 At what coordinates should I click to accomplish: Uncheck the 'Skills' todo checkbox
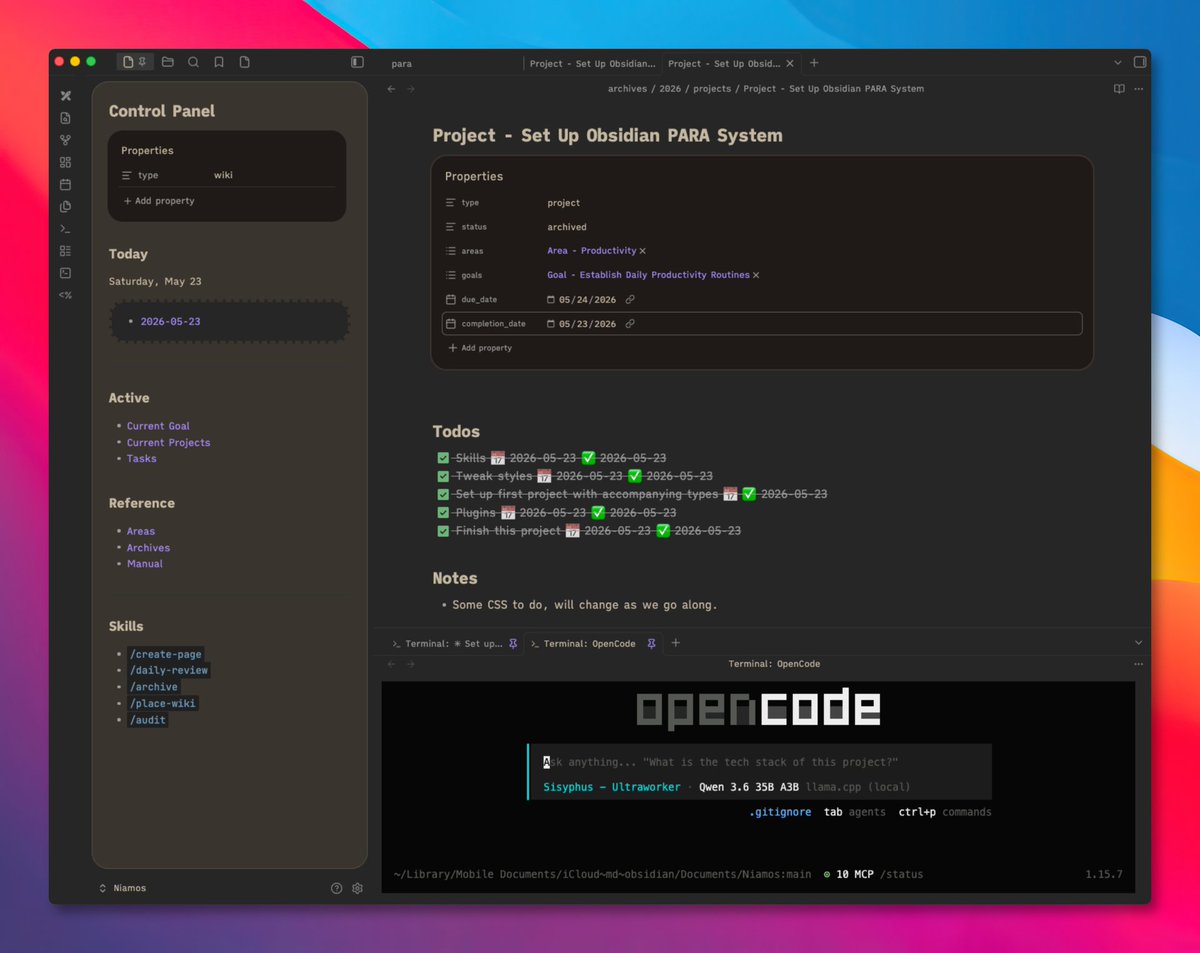(x=443, y=458)
